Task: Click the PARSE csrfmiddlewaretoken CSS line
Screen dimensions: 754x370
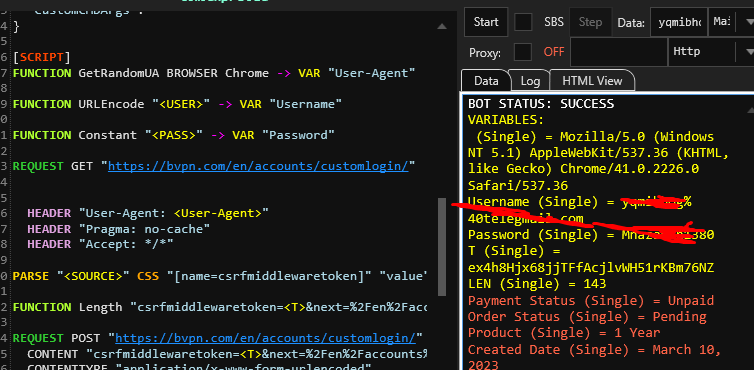Action: (220, 276)
